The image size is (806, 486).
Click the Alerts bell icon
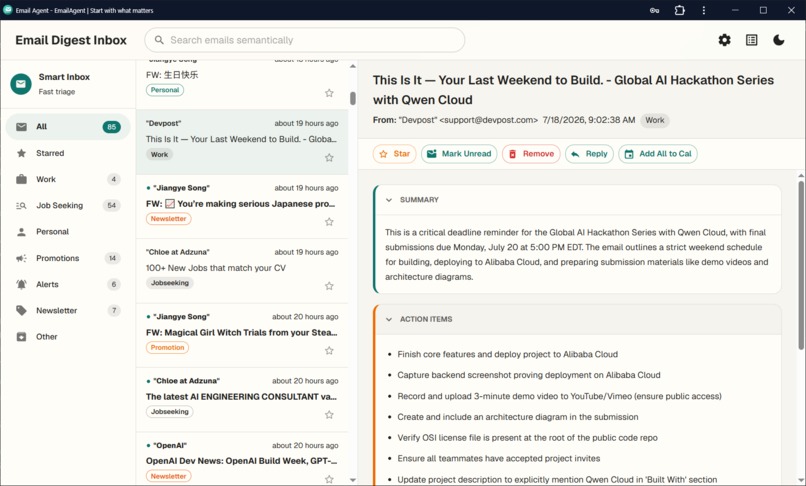(x=21, y=284)
